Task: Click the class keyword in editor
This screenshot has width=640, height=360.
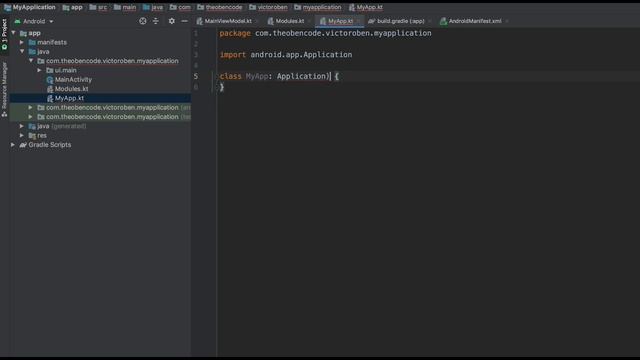Action: pyautogui.click(x=231, y=76)
